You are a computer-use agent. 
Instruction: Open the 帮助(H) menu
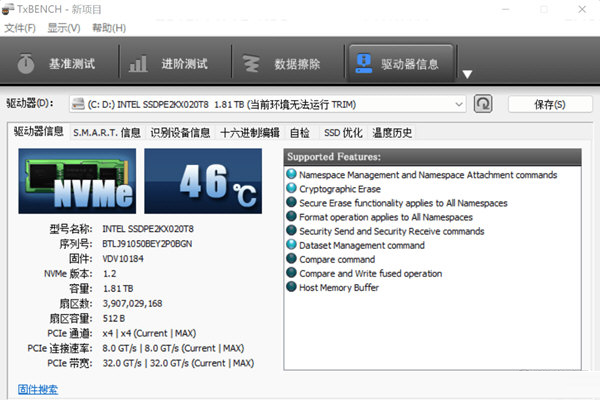pos(109,27)
